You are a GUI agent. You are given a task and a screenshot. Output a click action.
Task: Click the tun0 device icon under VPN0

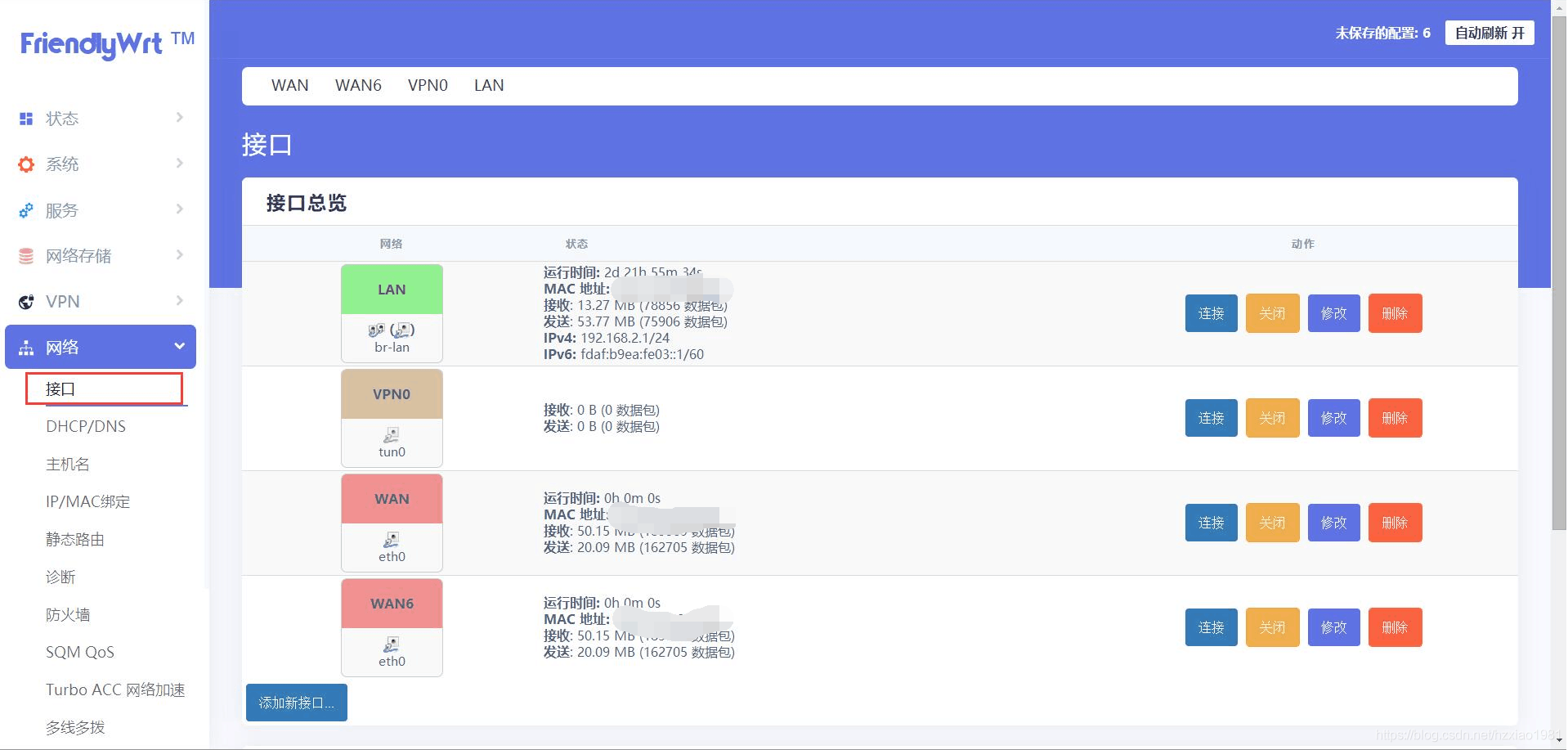(x=392, y=434)
